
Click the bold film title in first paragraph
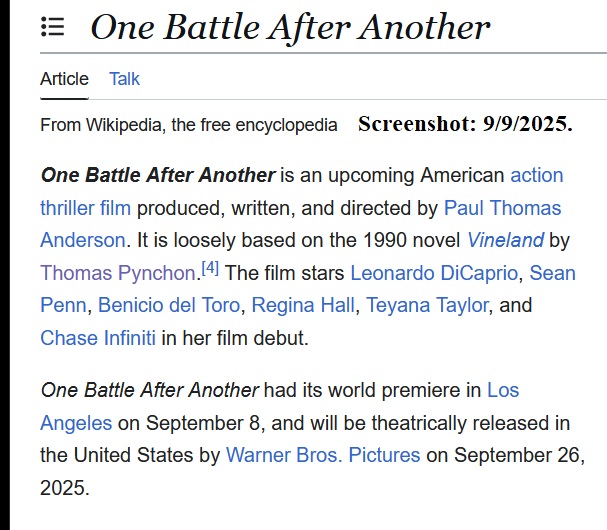click(157, 175)
